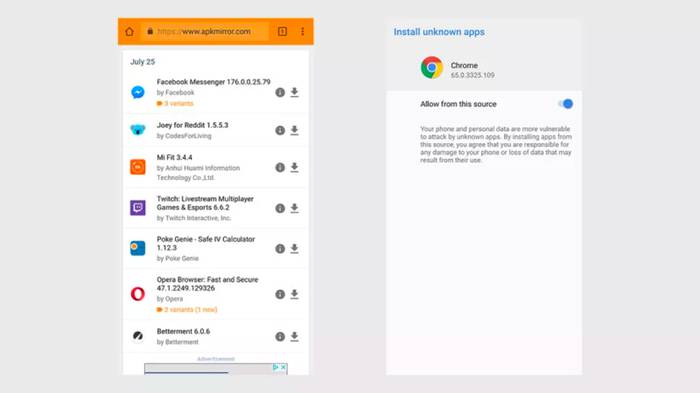Show info for Twitch Livestream app
Screen dimensions: 700x393
[280, 208]
